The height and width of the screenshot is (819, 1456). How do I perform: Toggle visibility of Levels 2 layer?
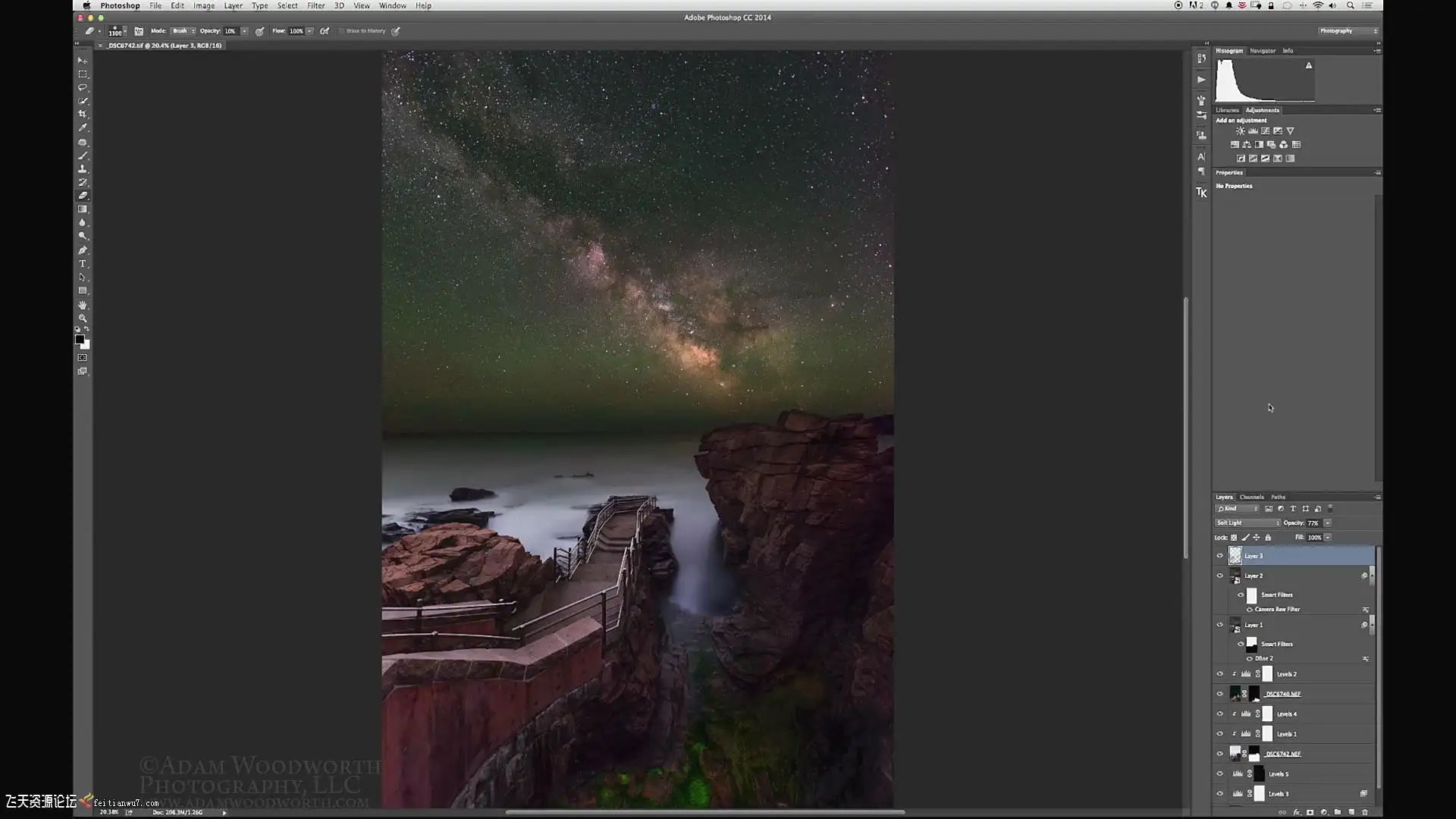pos(1220,674)
